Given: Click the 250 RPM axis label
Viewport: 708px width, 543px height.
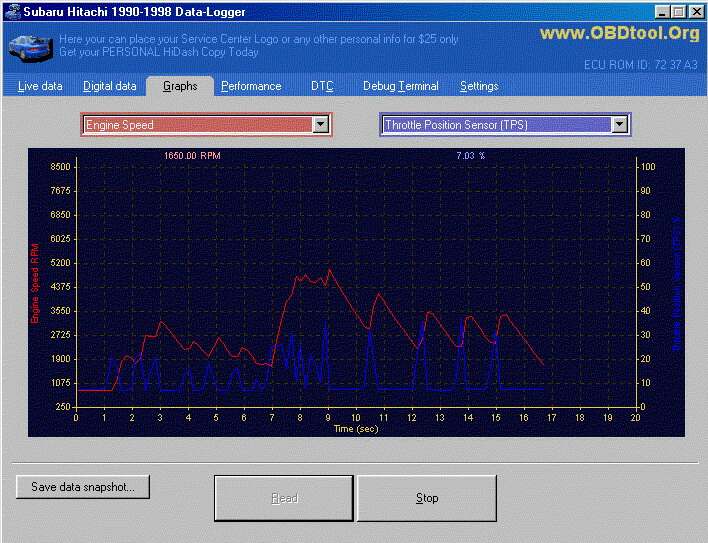Looking at the screenshot, I should point(63,407).
